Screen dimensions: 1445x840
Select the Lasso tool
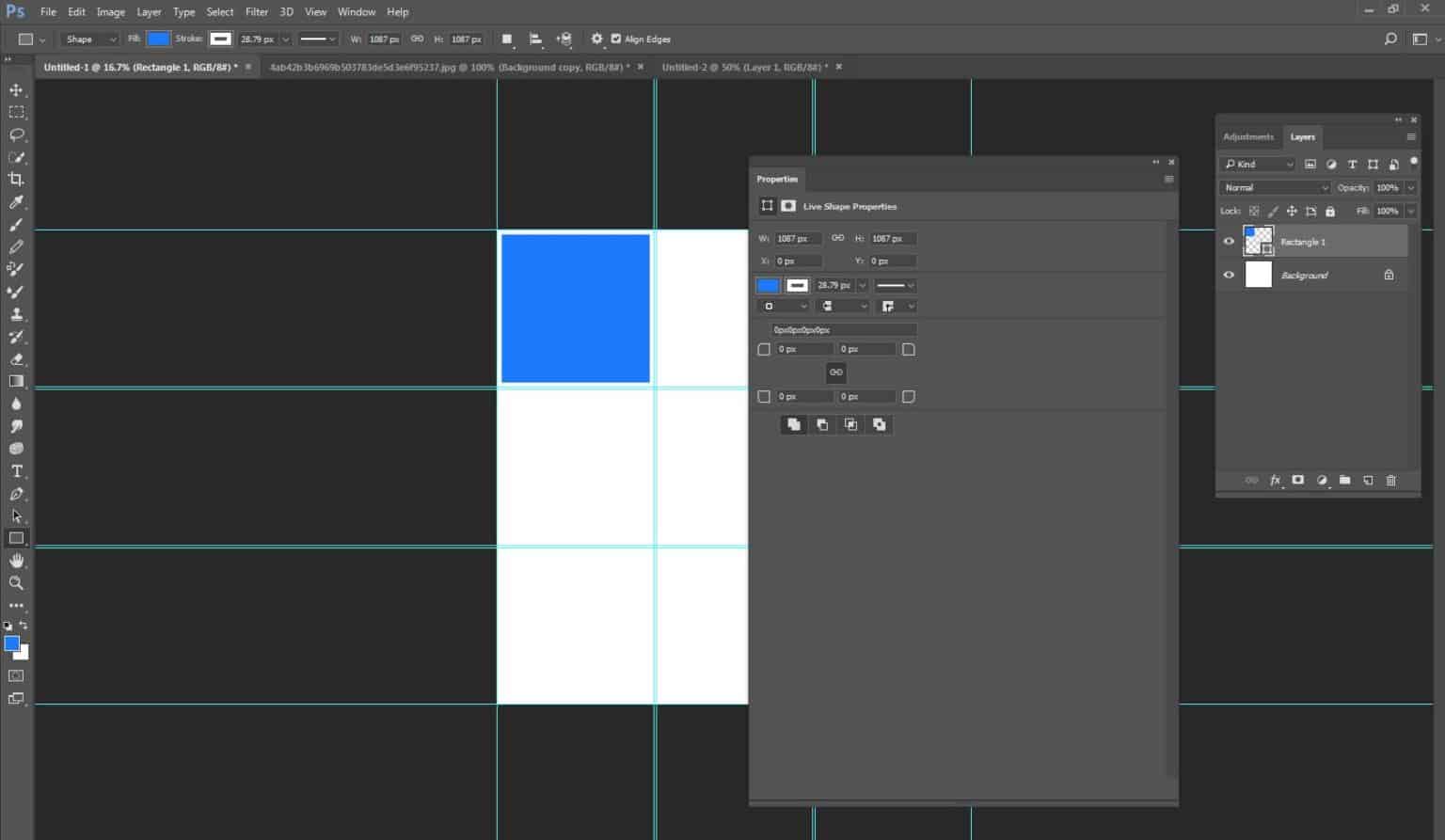[16, 135]
